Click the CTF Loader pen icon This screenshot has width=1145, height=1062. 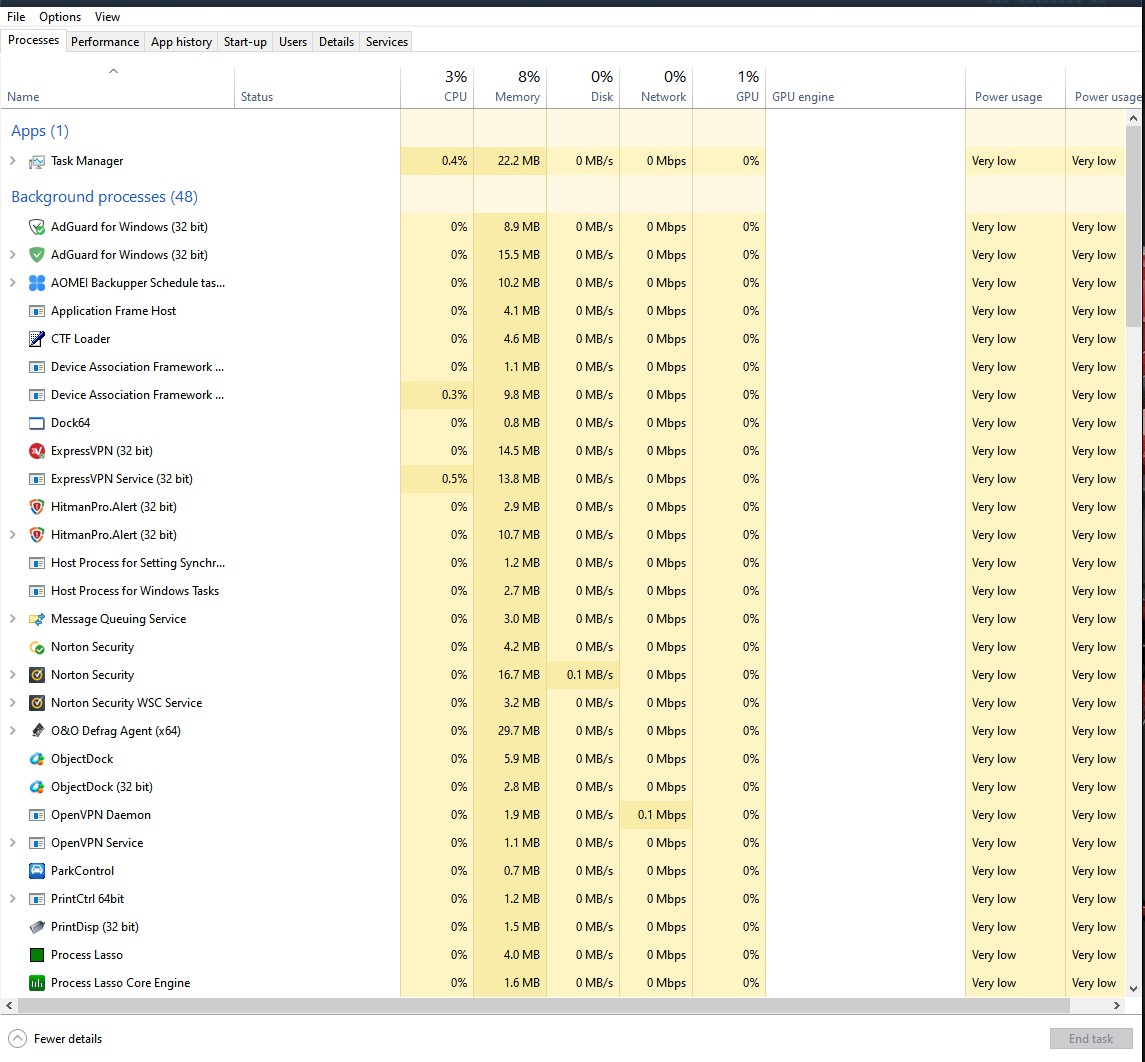[x=37, y=339]
